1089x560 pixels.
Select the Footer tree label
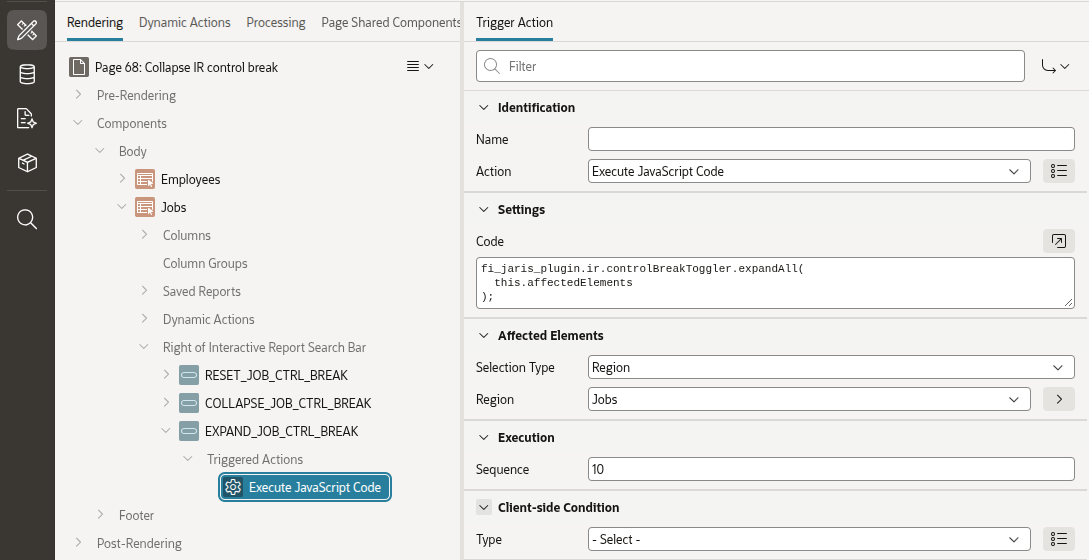136,515
